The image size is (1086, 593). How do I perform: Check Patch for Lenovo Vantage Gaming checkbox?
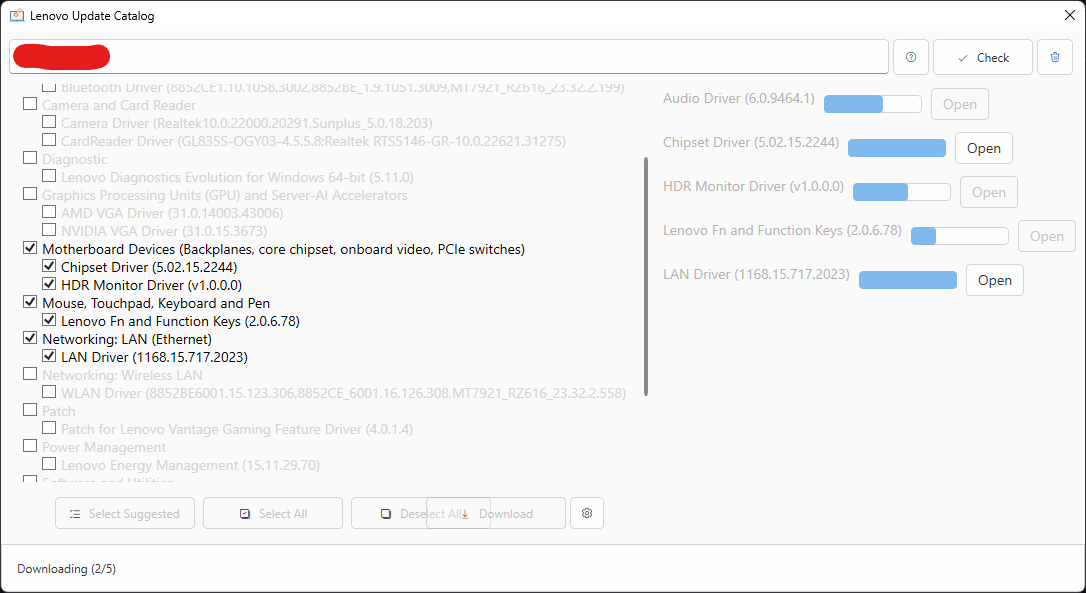pyautogui.click(x=48, y=428)
